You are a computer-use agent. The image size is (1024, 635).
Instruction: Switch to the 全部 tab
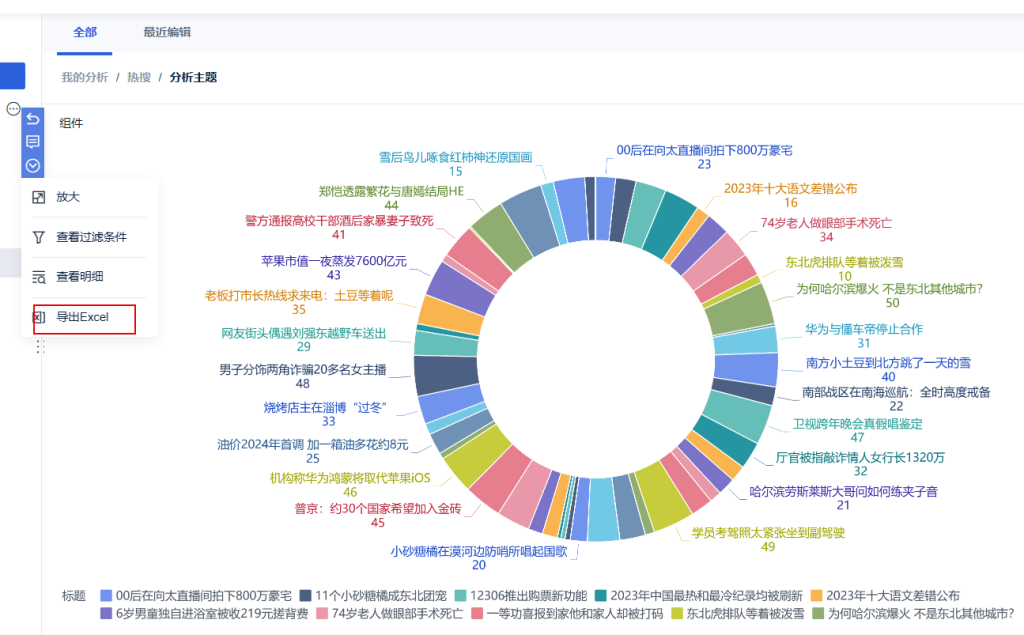pos(85,32)
